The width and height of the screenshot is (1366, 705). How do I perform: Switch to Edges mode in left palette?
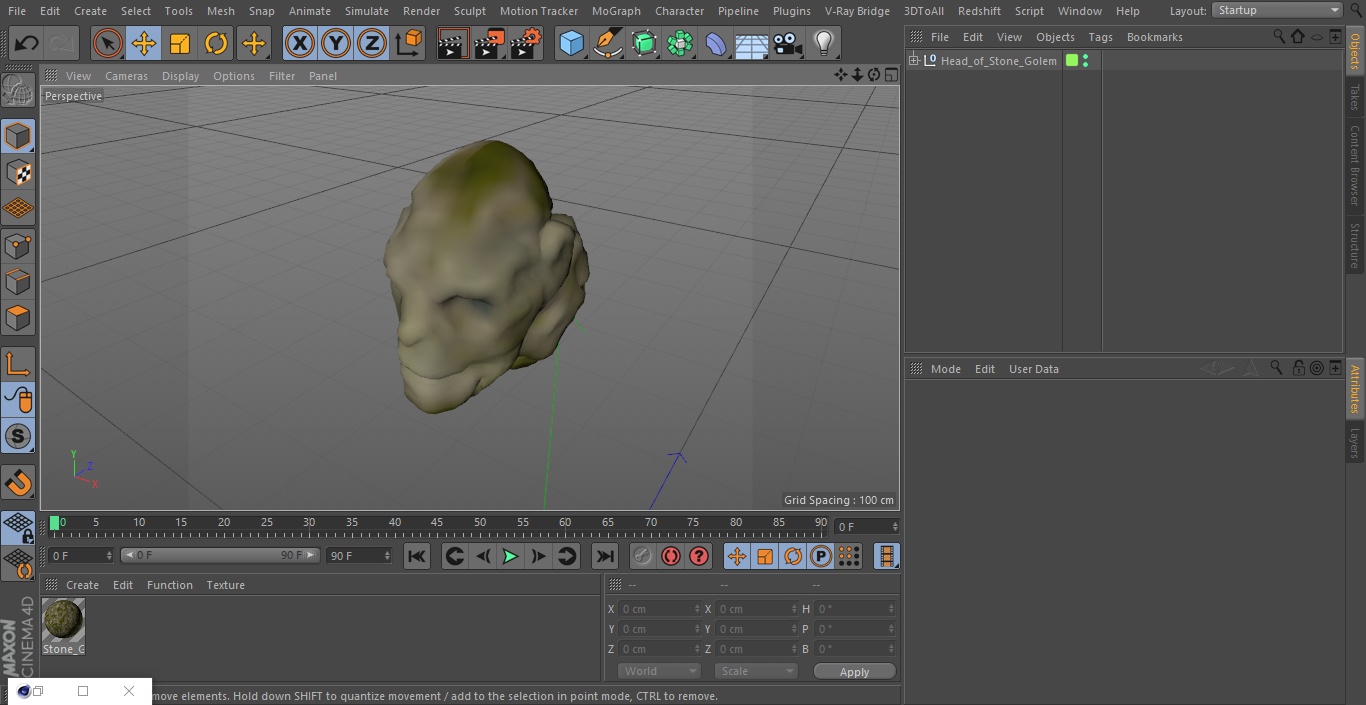[x=18, y=281]
